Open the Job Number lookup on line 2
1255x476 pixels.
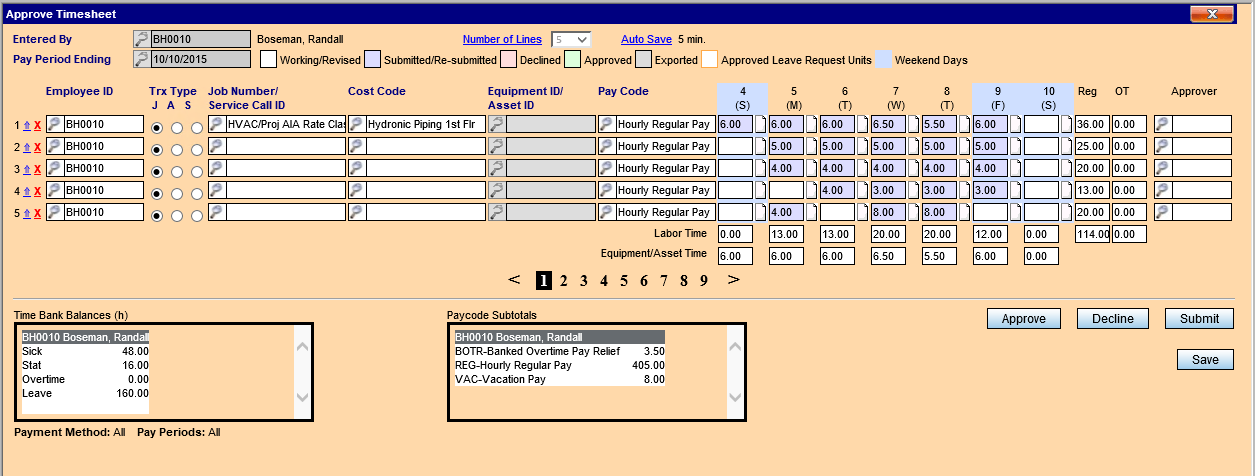[x=216, y=147]
